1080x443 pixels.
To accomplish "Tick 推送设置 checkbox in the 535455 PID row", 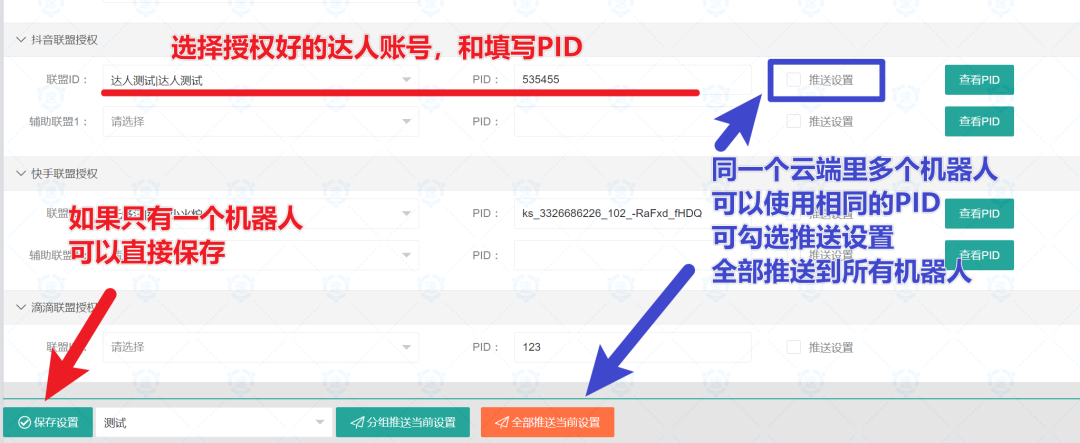I will click(x=793, y=80).
